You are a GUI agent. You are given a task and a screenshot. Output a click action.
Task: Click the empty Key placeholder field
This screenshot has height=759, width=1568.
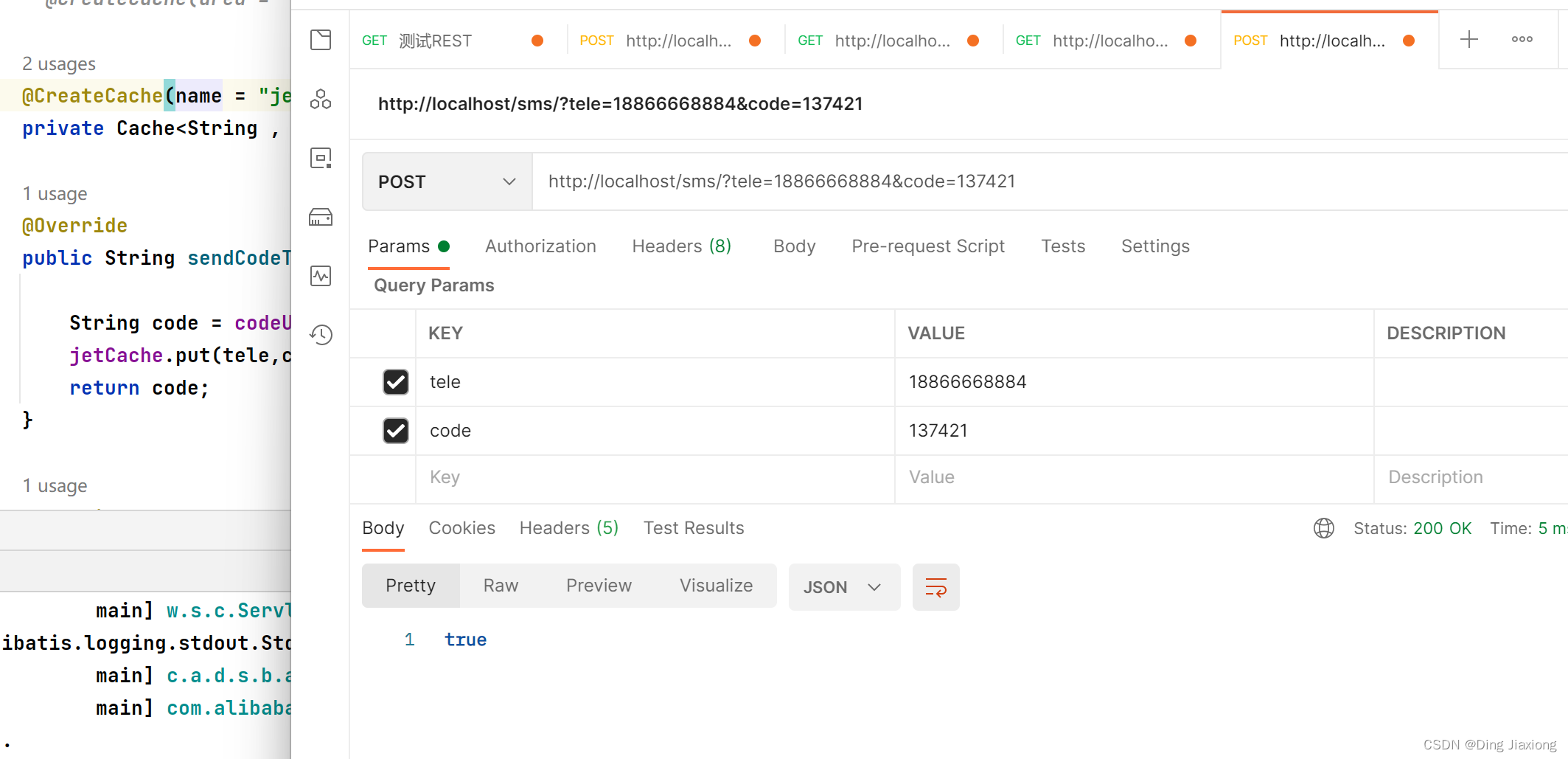655,478
